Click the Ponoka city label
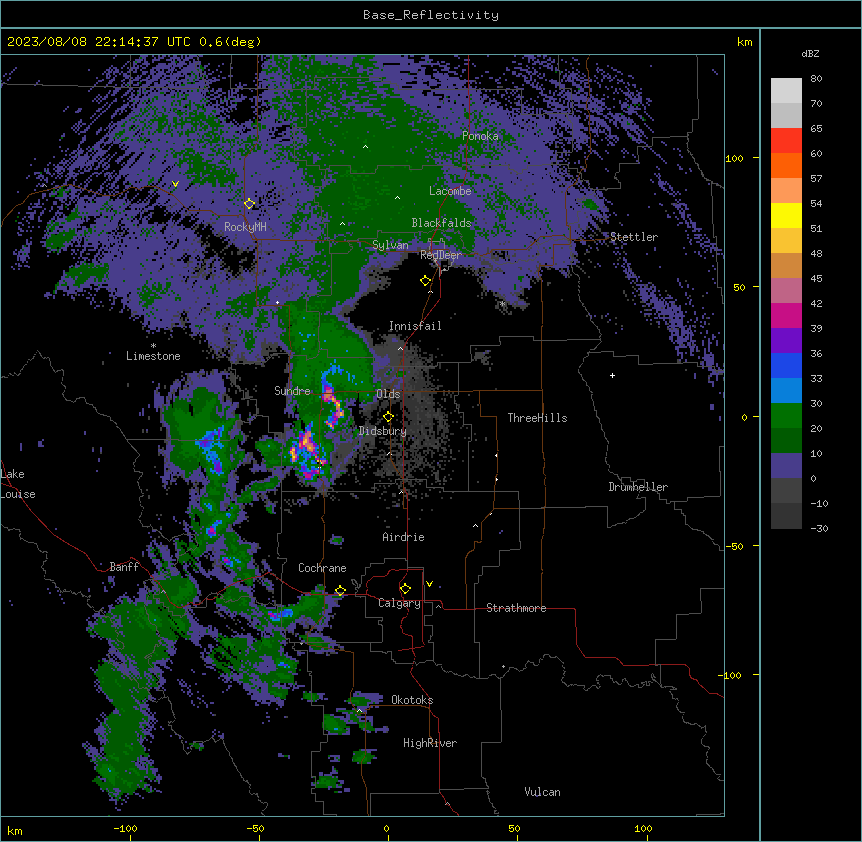 (480, 136)
